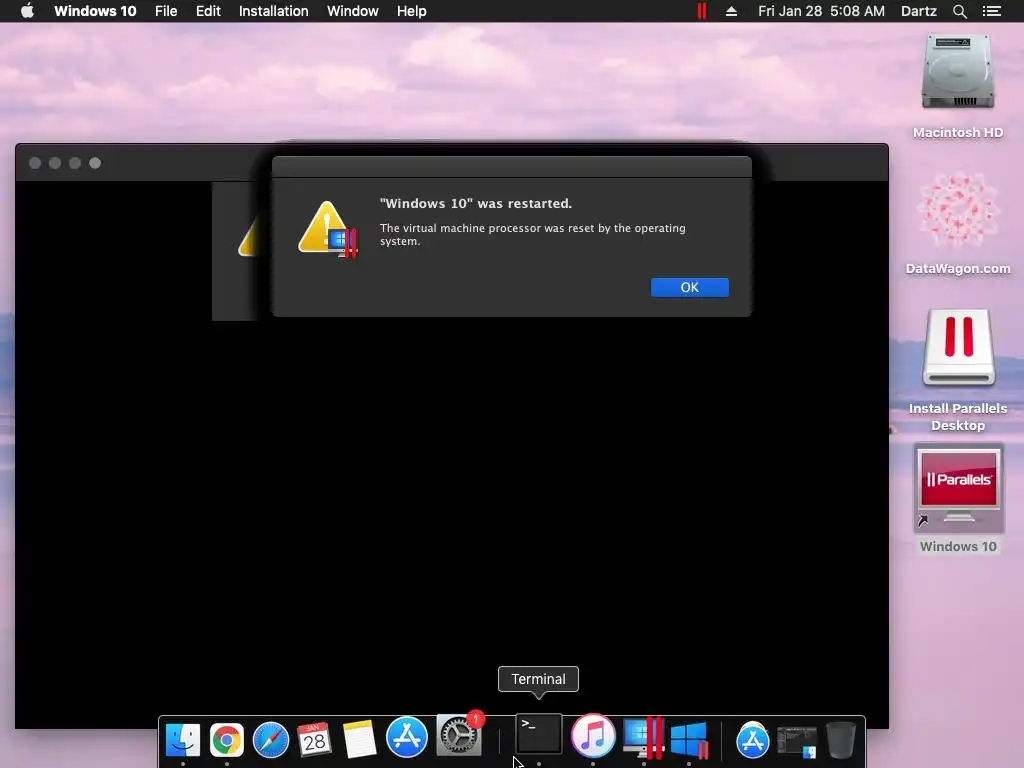Open Spotlight search magnifier

click(x=959, y=11)
